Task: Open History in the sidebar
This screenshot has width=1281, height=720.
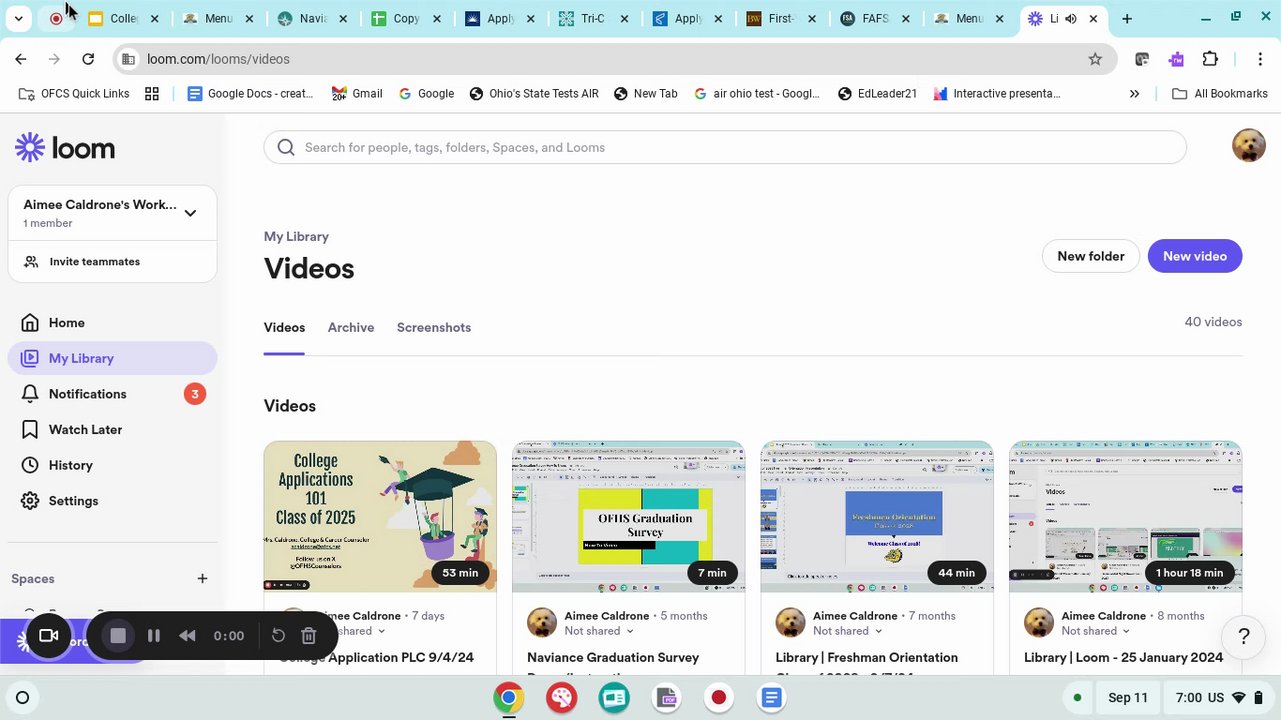Action: (x=112, y=465)
